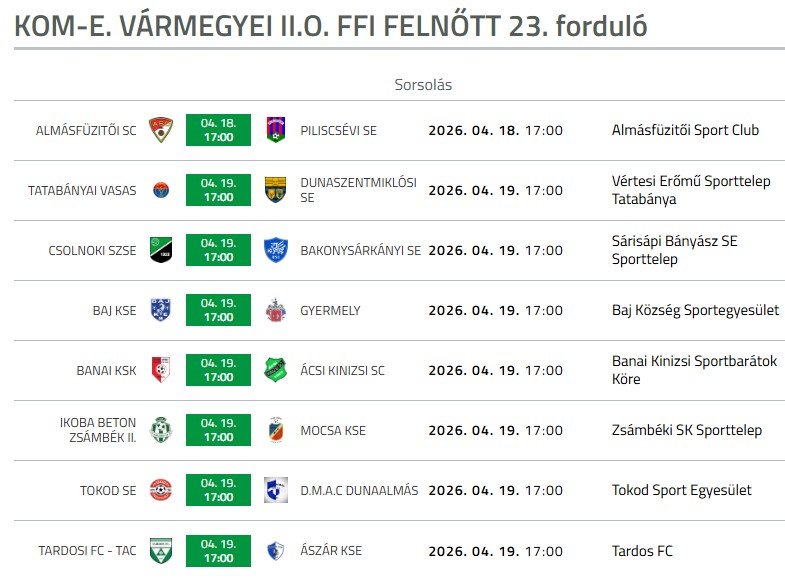
Task: Open the Ikoba Beton Zsámbék II. team link
Action: coord(98,430)
